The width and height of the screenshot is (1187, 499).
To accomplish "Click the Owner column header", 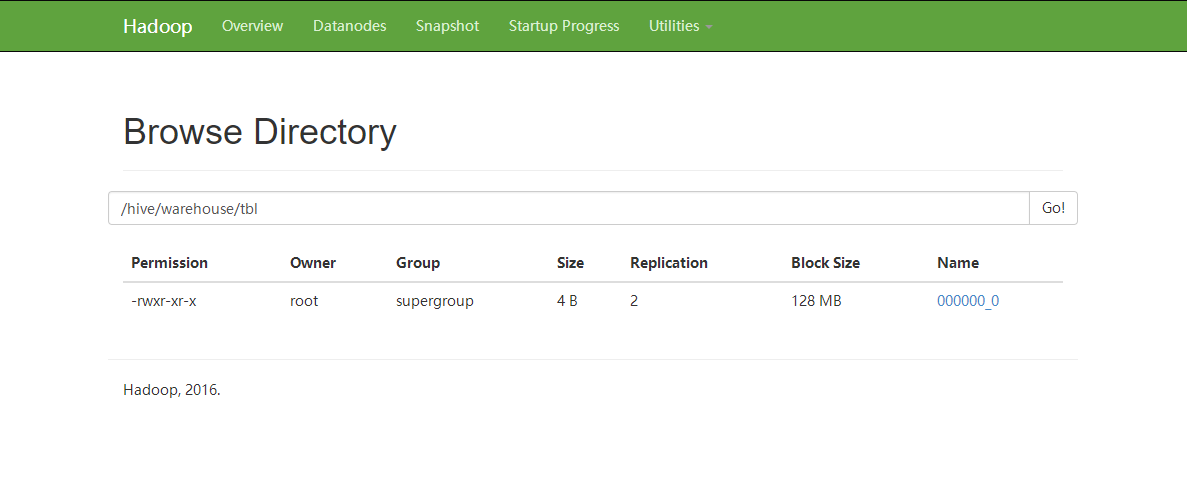I will point(313,263).
